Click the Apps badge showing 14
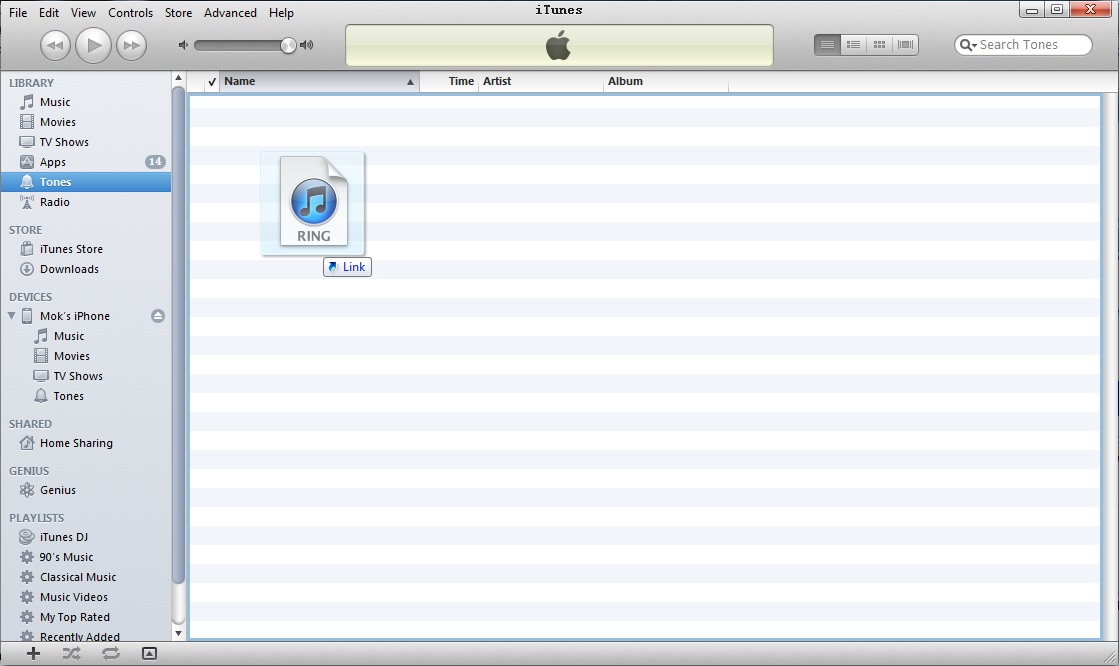 coord(155,162)
